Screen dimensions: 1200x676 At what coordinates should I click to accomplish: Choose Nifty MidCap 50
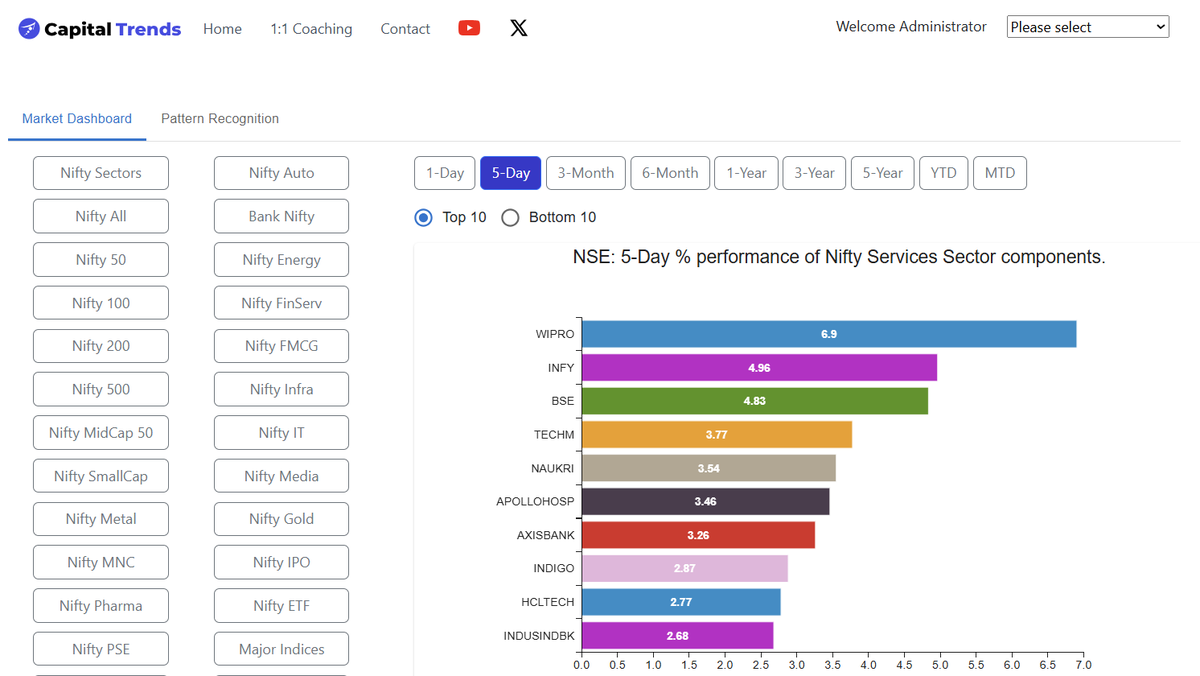click(101, 433)
